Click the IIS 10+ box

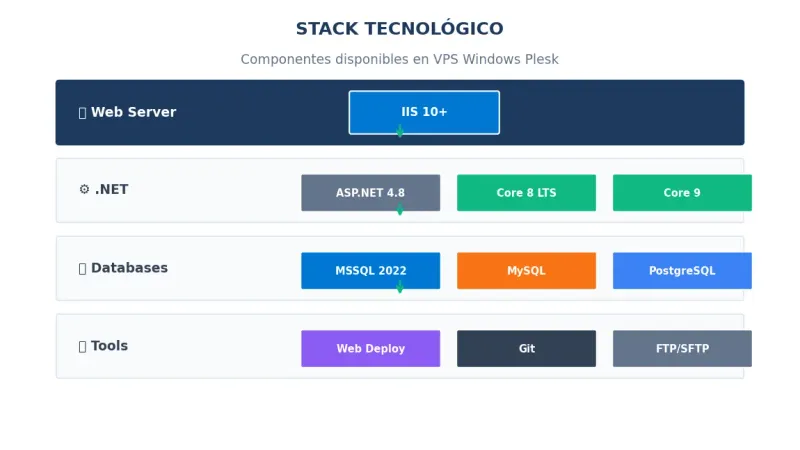click(424, 112)
